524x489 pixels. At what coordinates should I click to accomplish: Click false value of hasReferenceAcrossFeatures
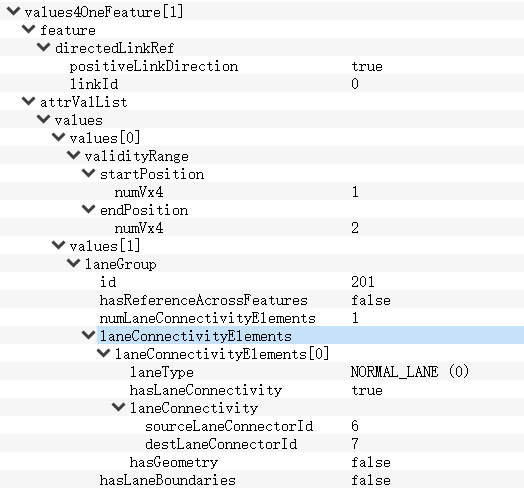pos(371,299)
